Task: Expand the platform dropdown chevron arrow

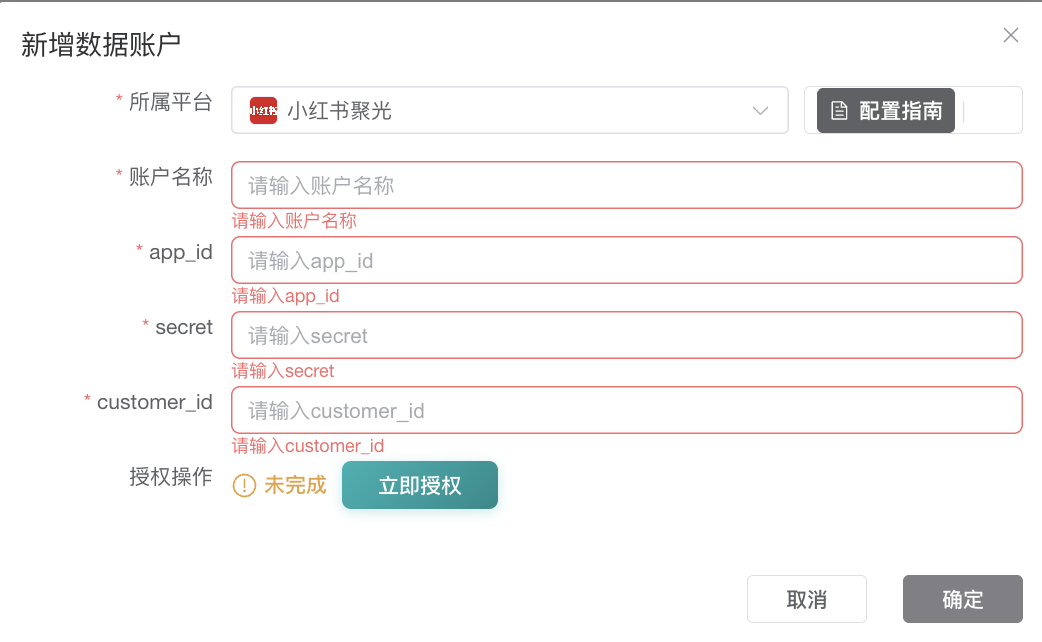Action: tap(760, 110)
